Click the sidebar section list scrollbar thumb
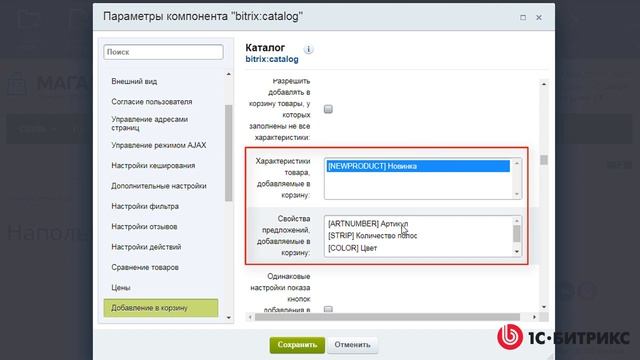 (x=229, y=153)
